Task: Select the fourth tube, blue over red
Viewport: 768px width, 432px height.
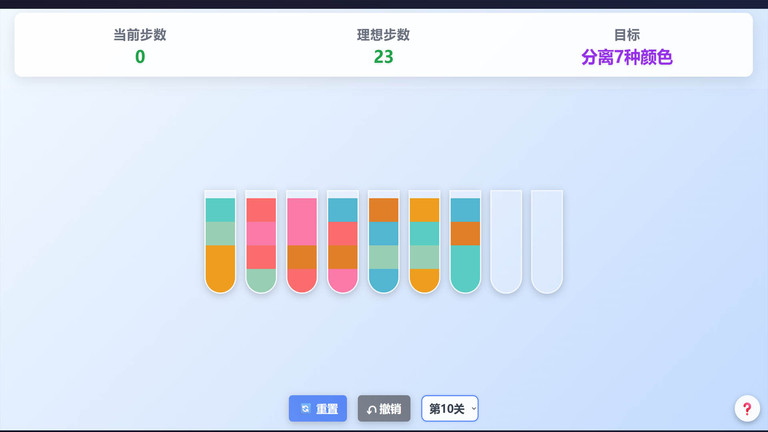Action: point(343,242)
